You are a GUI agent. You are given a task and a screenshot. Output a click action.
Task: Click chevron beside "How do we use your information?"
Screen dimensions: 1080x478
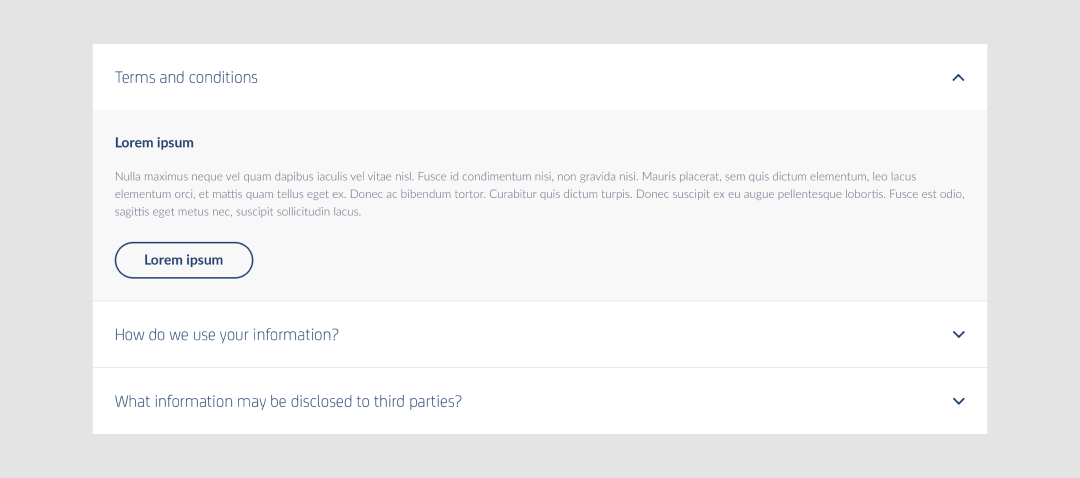tap(958, 334)
